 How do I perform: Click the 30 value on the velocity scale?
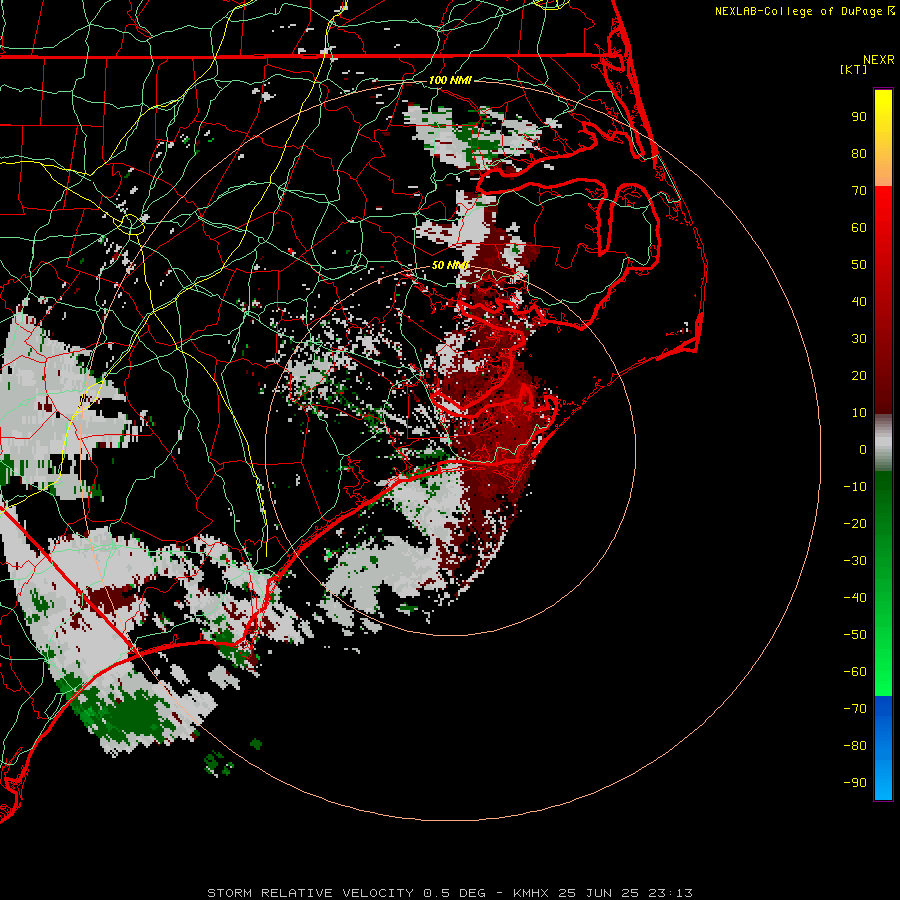859,339
